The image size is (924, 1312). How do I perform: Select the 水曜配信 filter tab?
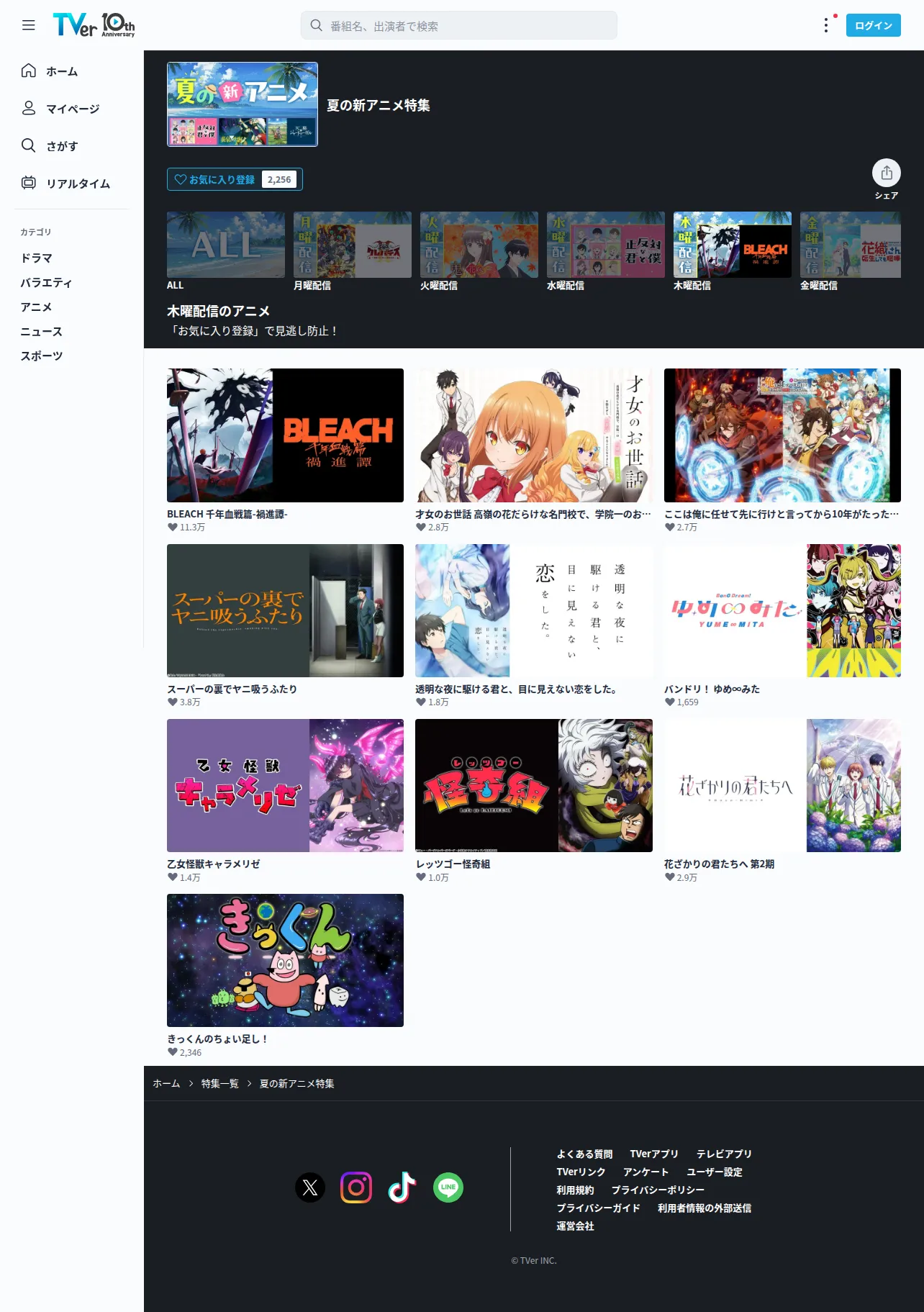coord(606,251)
